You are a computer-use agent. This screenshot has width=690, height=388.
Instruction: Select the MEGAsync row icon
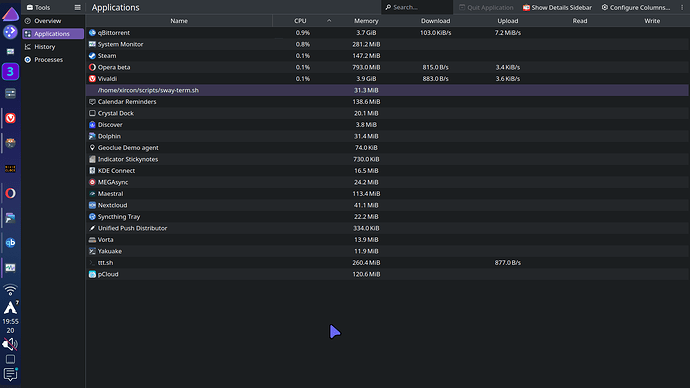92,182
